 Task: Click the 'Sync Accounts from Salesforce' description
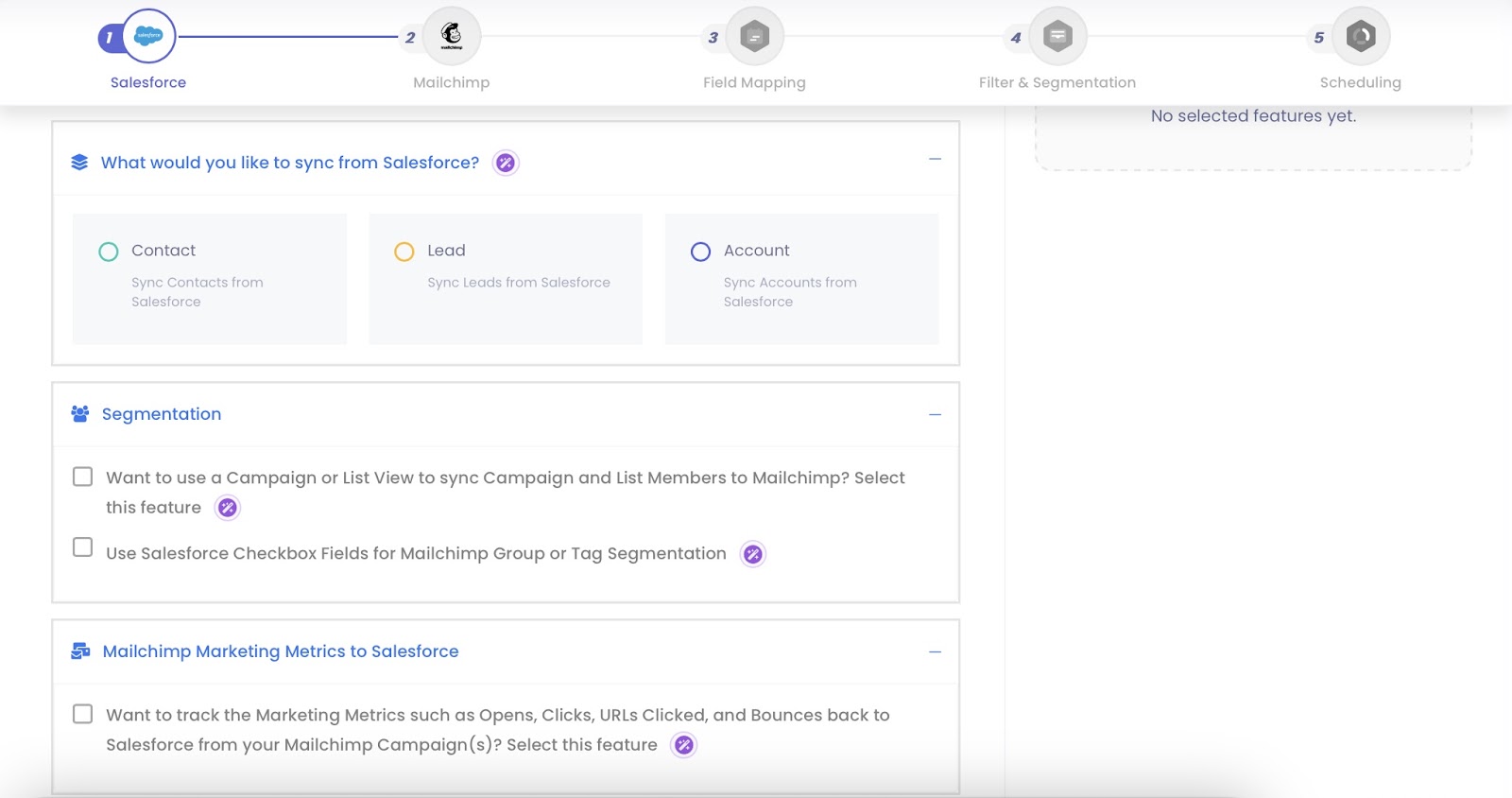pos(790,292)
